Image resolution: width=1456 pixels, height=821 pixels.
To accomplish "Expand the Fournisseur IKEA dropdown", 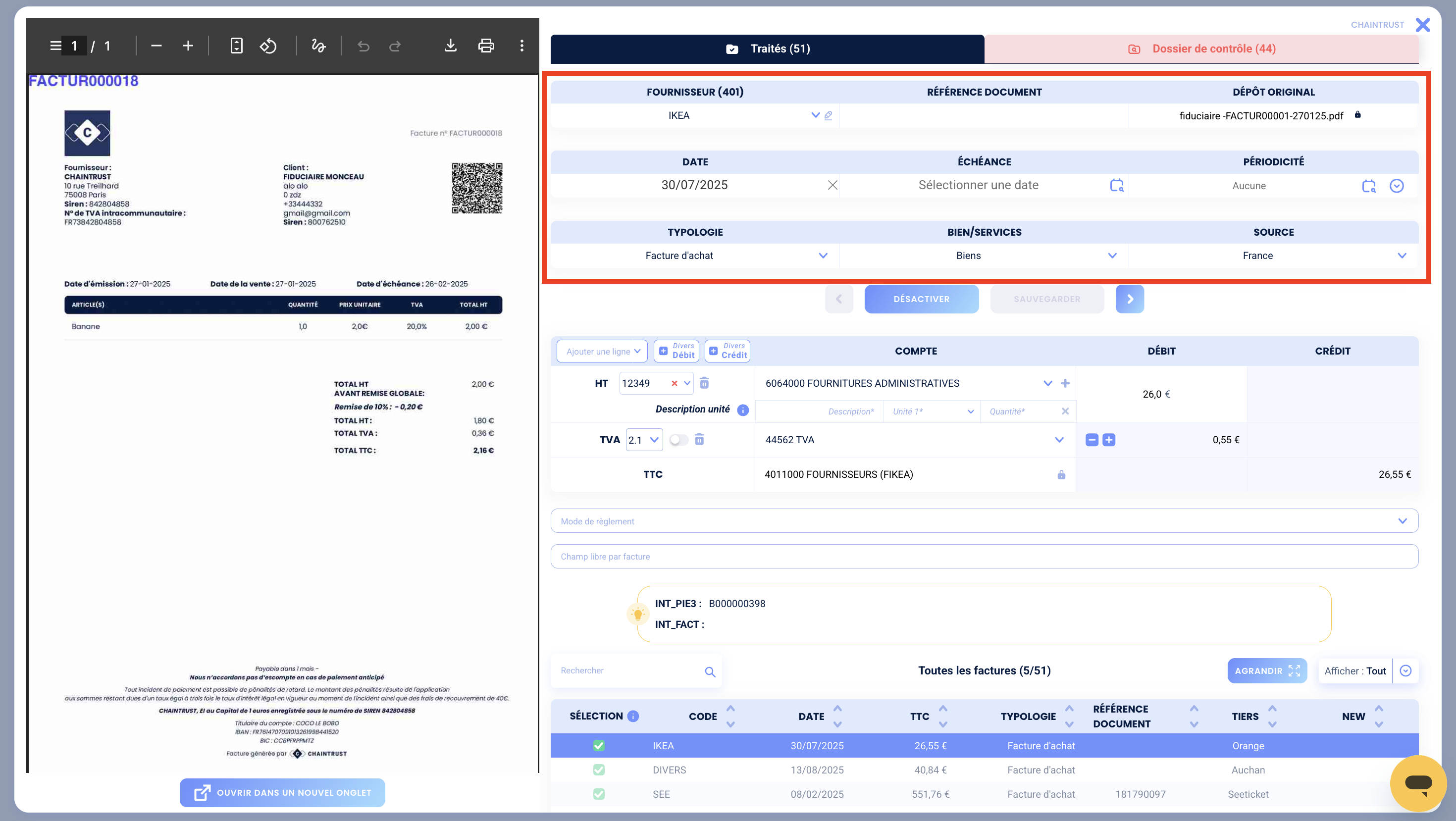I will pos(816,115).
